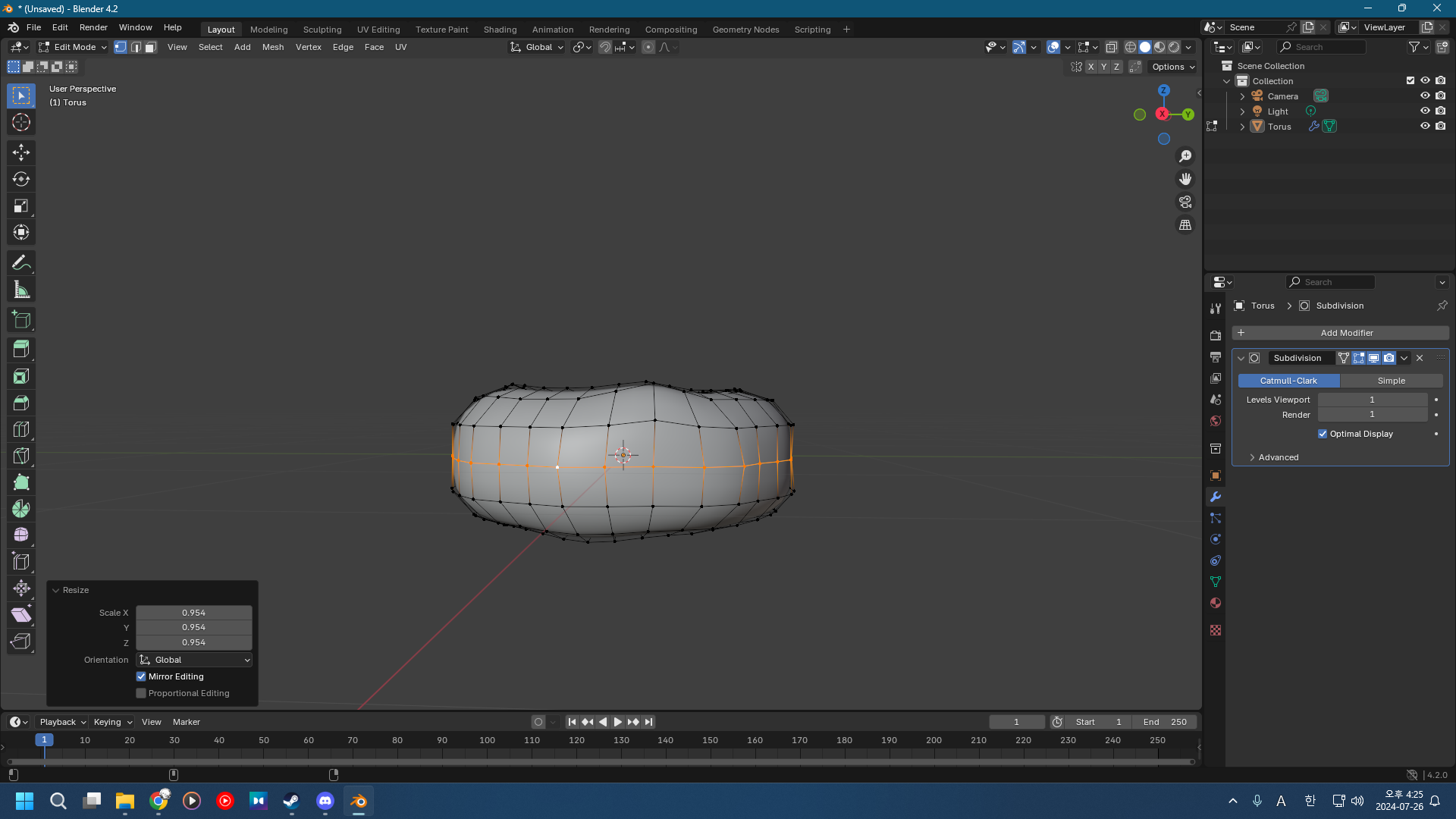Toggle camera view button in viewport
The width and height of the screenshot is (1456, 819).
point(1185,202)
